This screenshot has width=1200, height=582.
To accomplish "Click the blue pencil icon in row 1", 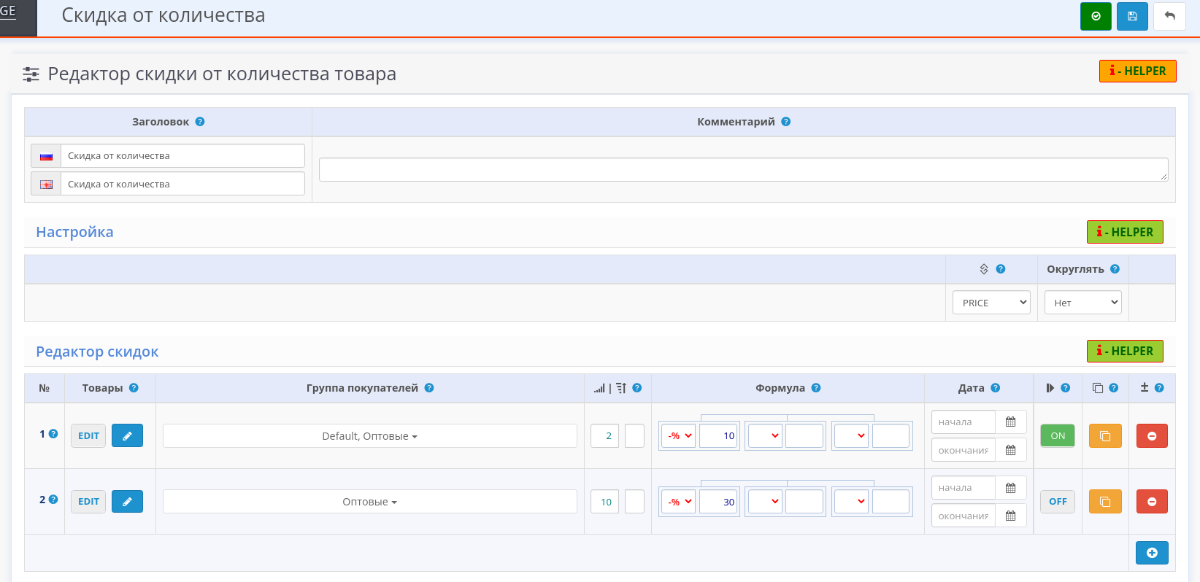I will point(127,436).
